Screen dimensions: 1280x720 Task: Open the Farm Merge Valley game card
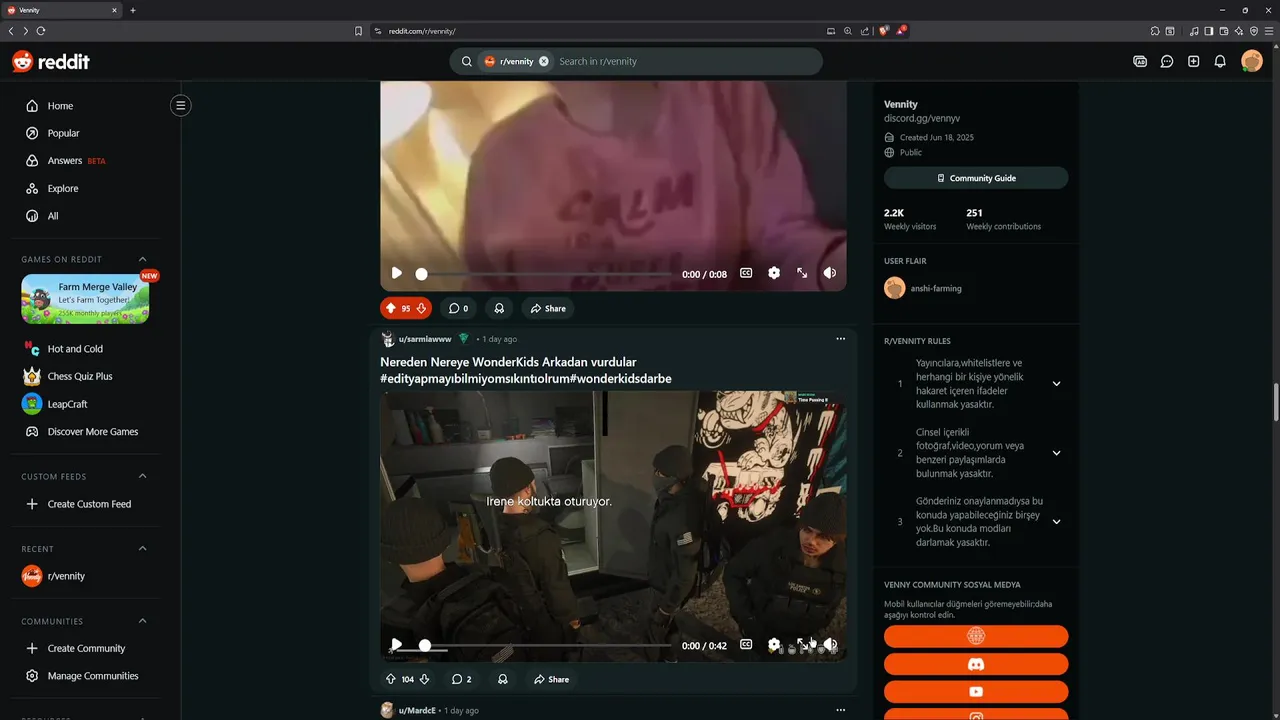click(x=86, y=299)
